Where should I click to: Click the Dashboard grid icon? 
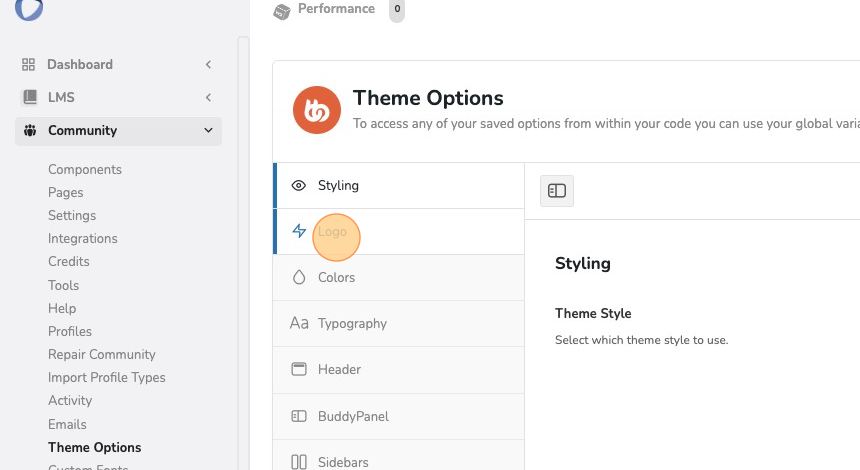coord(29,65)
